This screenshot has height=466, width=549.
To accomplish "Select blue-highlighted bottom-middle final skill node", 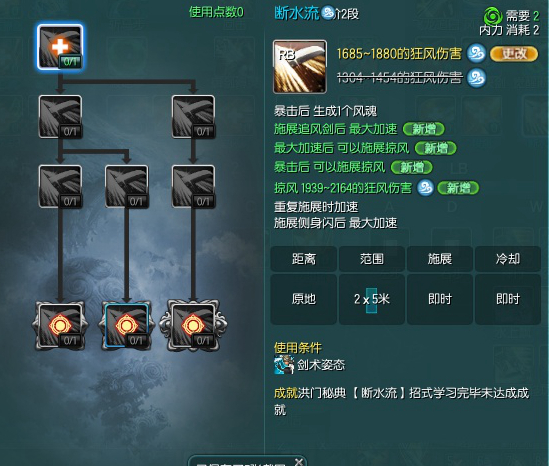I will 127,325.
